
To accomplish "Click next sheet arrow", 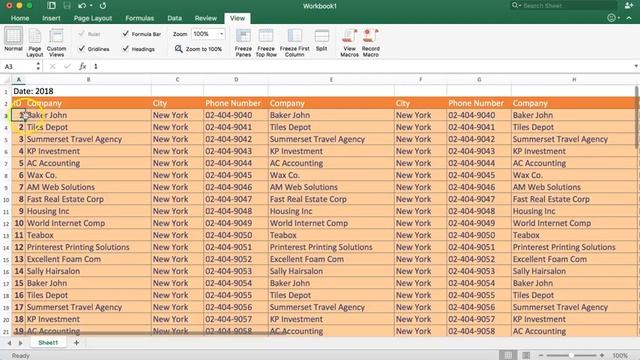I will (x=20, y=343).
